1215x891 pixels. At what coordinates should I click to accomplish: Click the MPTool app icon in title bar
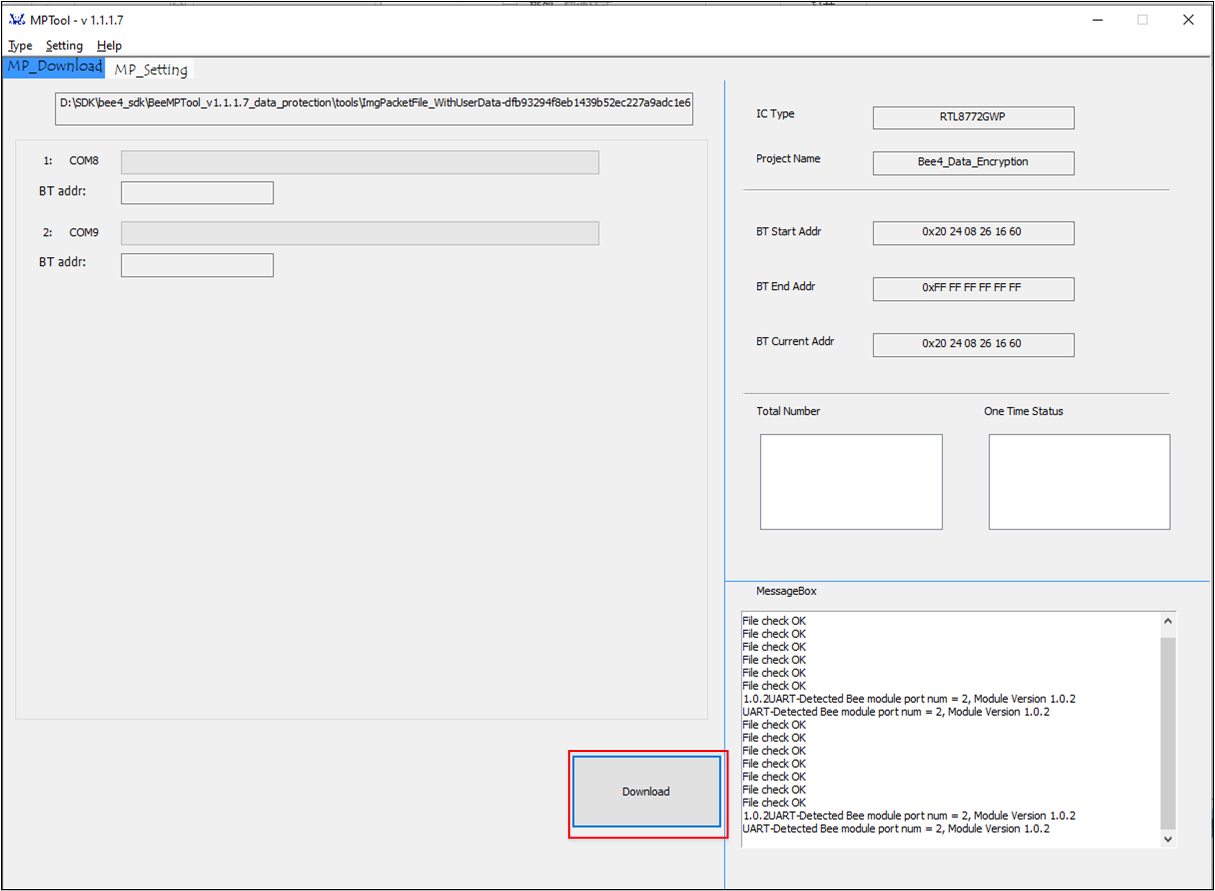click(16, 20)
